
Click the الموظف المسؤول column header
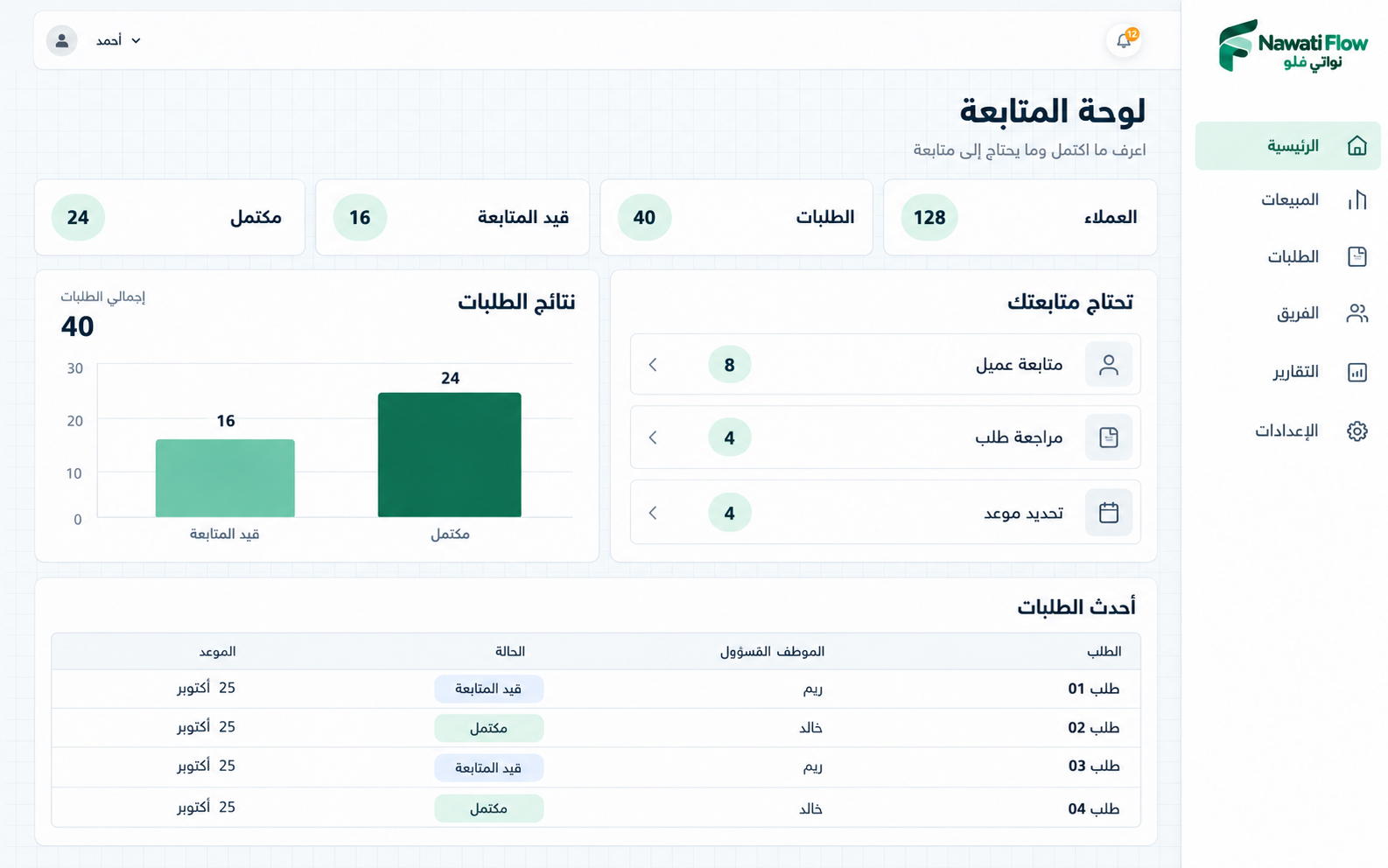772,651
